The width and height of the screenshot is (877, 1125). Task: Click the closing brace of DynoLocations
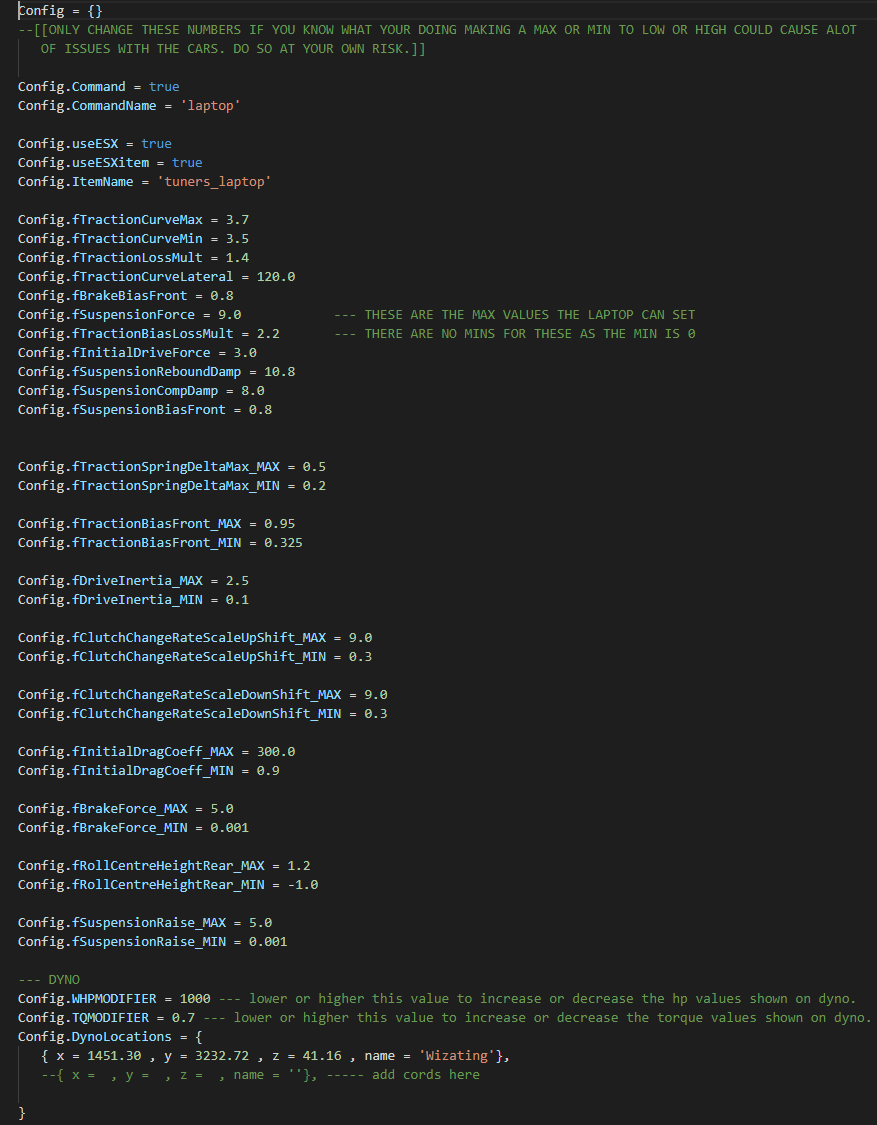click(x=22, y=1113)
